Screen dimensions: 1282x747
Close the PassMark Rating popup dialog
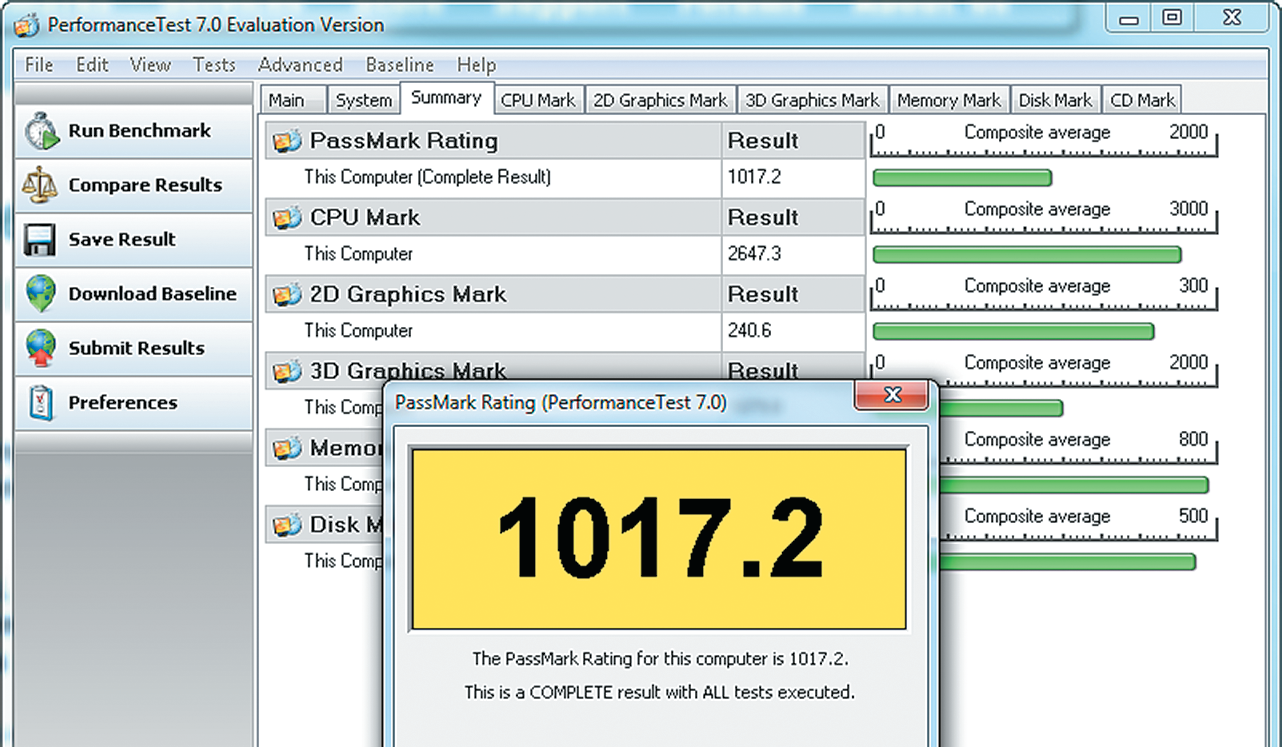pos(892,396)
